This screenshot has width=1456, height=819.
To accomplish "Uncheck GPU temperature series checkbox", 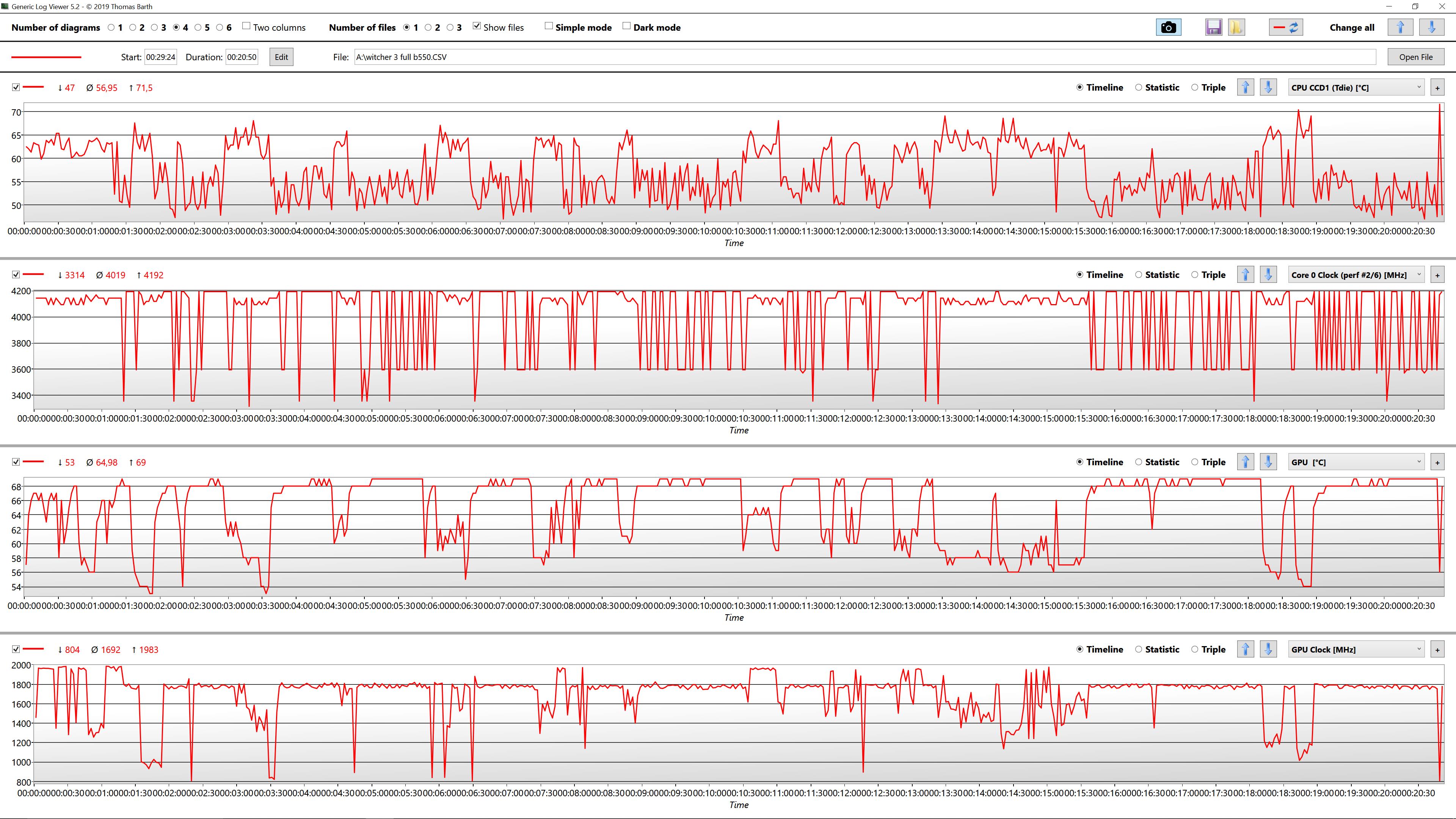I will (x=16, y=462).
